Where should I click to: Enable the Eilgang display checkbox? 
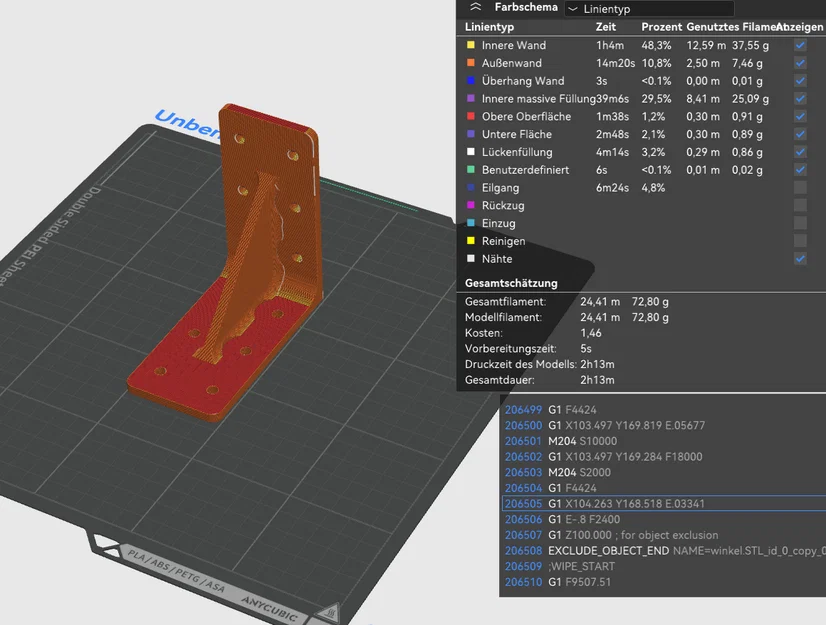point(800,188)
